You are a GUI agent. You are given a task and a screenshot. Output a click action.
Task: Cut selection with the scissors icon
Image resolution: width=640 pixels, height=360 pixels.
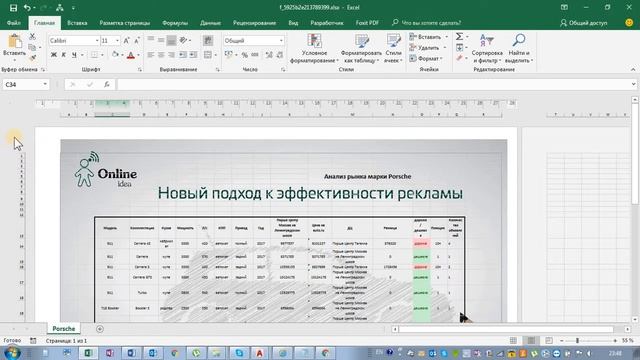32,37
